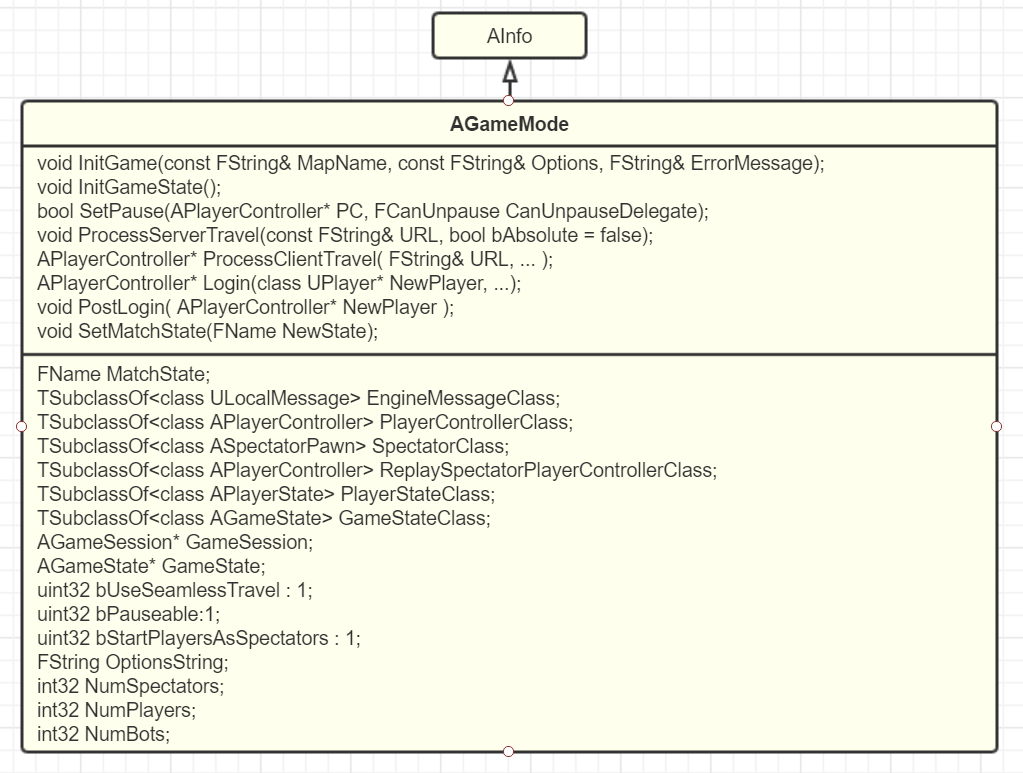Click the bUseSeamlessTravel attribute line

pyautogui.click(x=174, y=590)
